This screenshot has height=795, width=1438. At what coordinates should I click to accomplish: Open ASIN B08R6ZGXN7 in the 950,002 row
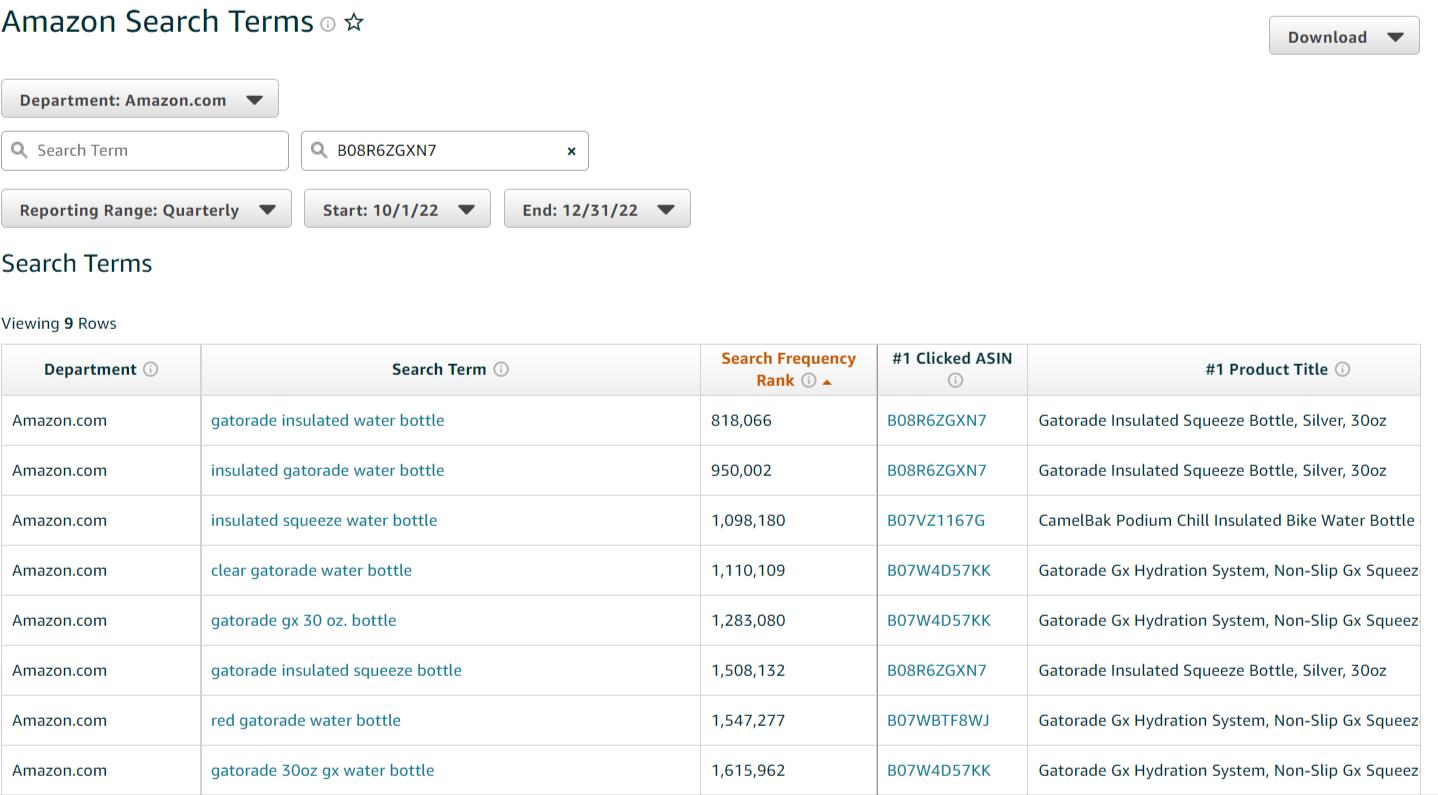pos(937,470)
